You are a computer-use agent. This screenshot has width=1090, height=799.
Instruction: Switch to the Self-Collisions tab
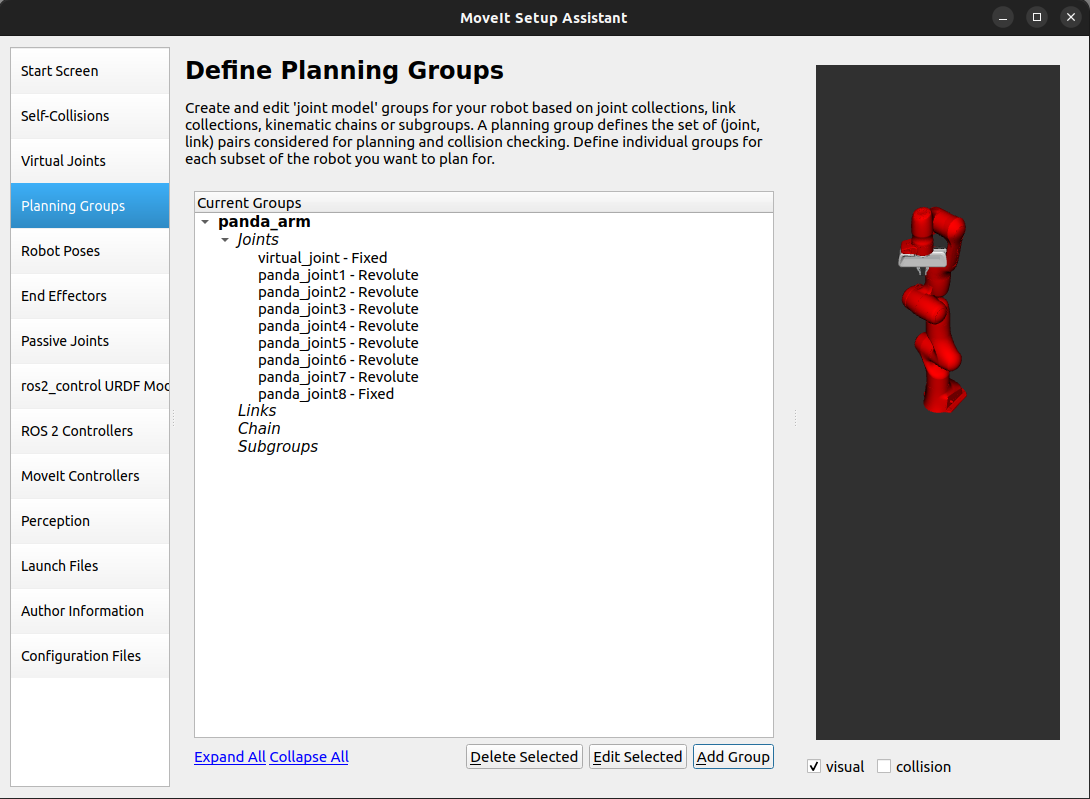coord(90,116)
